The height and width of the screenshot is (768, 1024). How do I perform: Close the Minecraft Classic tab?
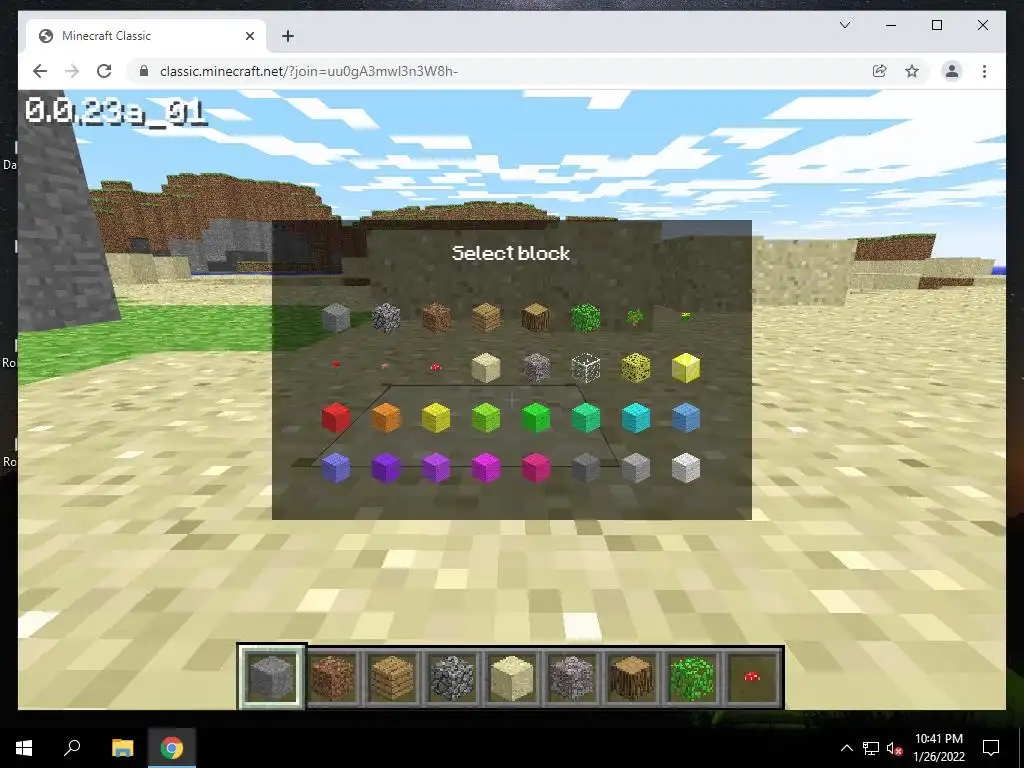pyautogui.click(x=249, y=36)
